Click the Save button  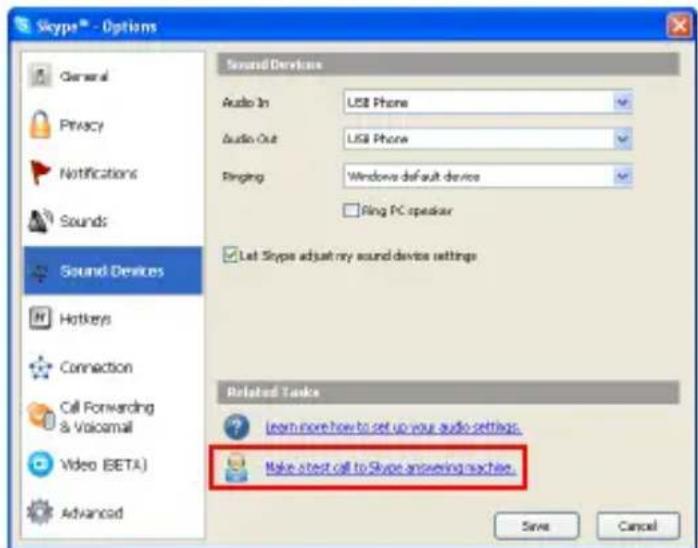click(536, 526)
